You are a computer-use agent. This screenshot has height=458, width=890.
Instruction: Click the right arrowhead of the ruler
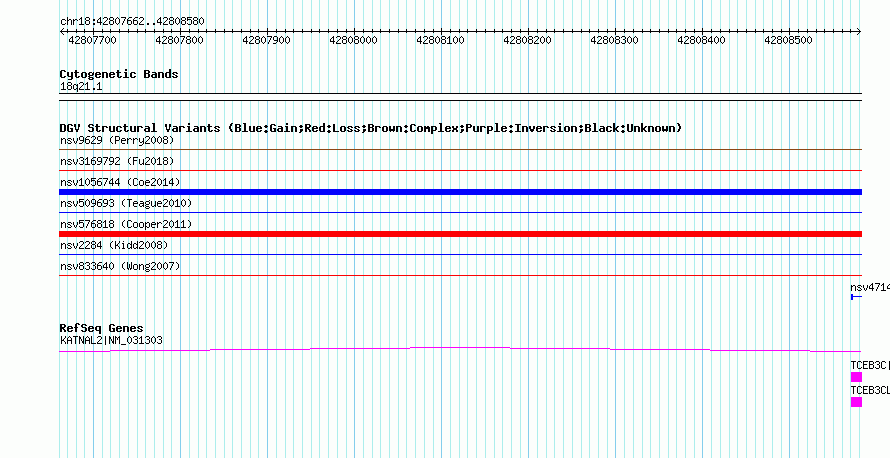click(859, 32)
